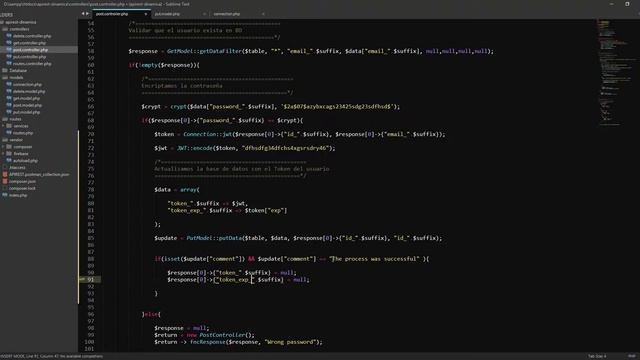This screenshot has width=640, height=360.
Task: Expand the firebase folder arrow
Action: click(4, 153)
